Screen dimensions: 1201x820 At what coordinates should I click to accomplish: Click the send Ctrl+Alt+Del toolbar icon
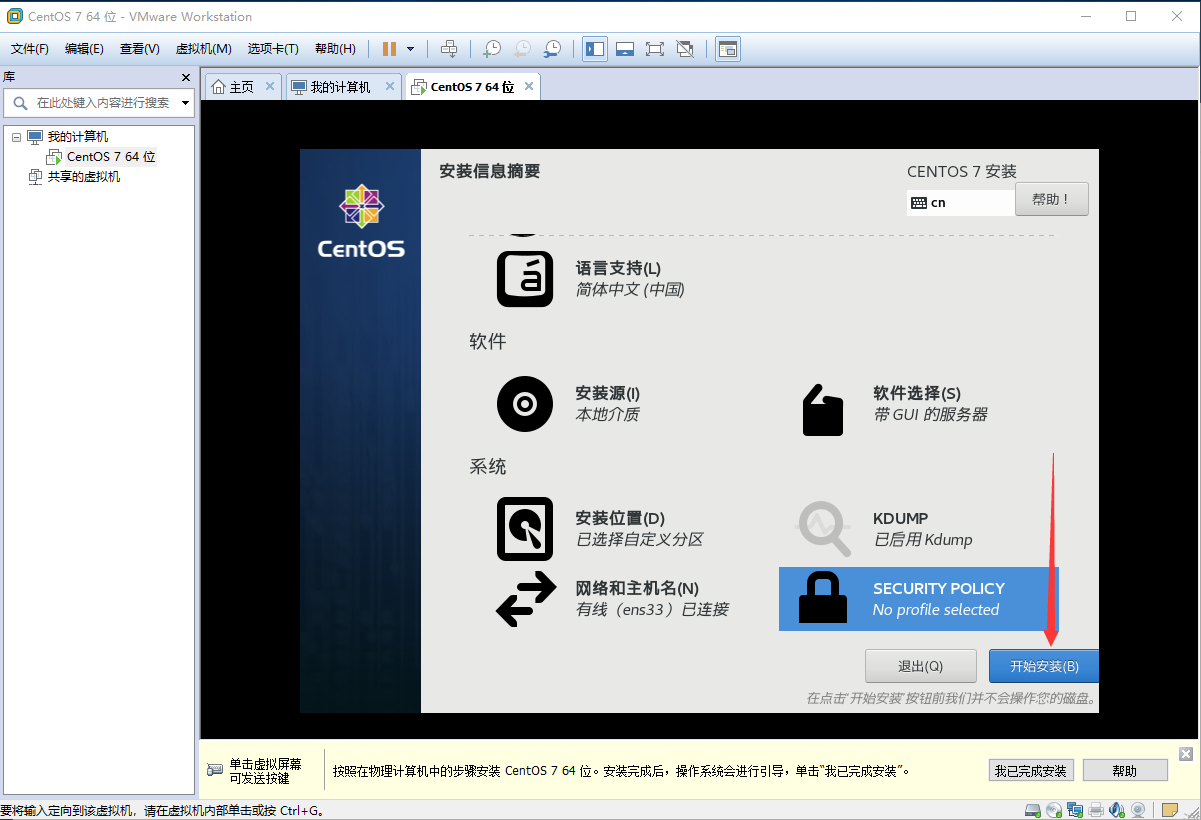pos(449,49)
